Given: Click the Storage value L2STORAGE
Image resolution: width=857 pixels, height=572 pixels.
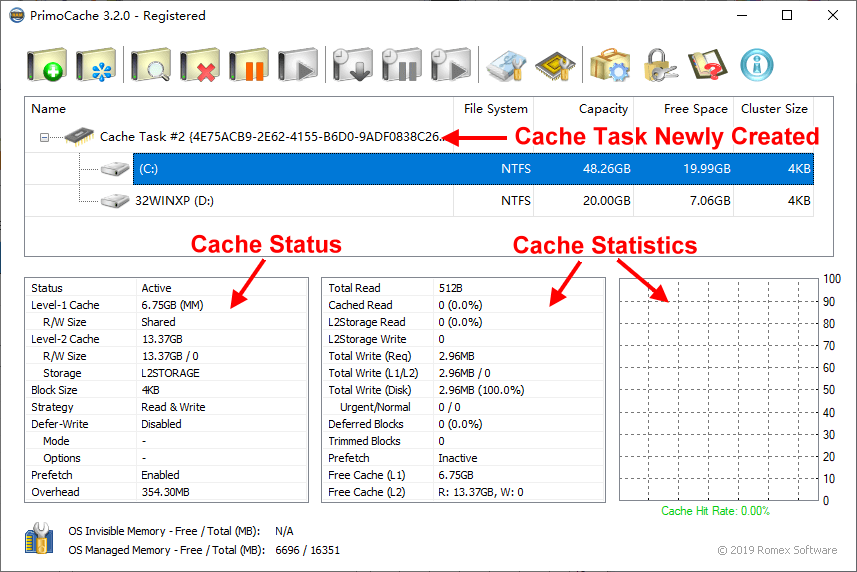Looking at the screenshot, I should pyautogui.click(x=170, y=373).
